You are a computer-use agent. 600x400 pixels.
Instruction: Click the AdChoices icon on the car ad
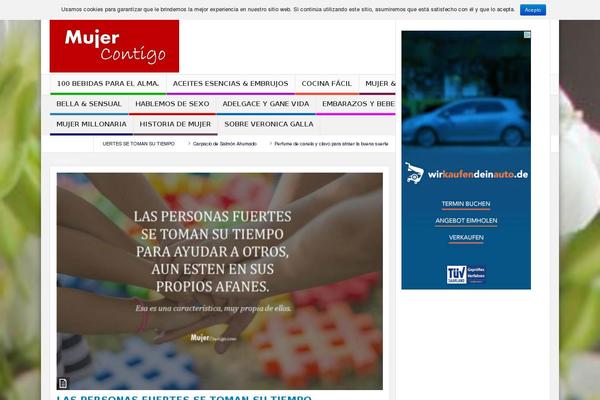(527, 35)
